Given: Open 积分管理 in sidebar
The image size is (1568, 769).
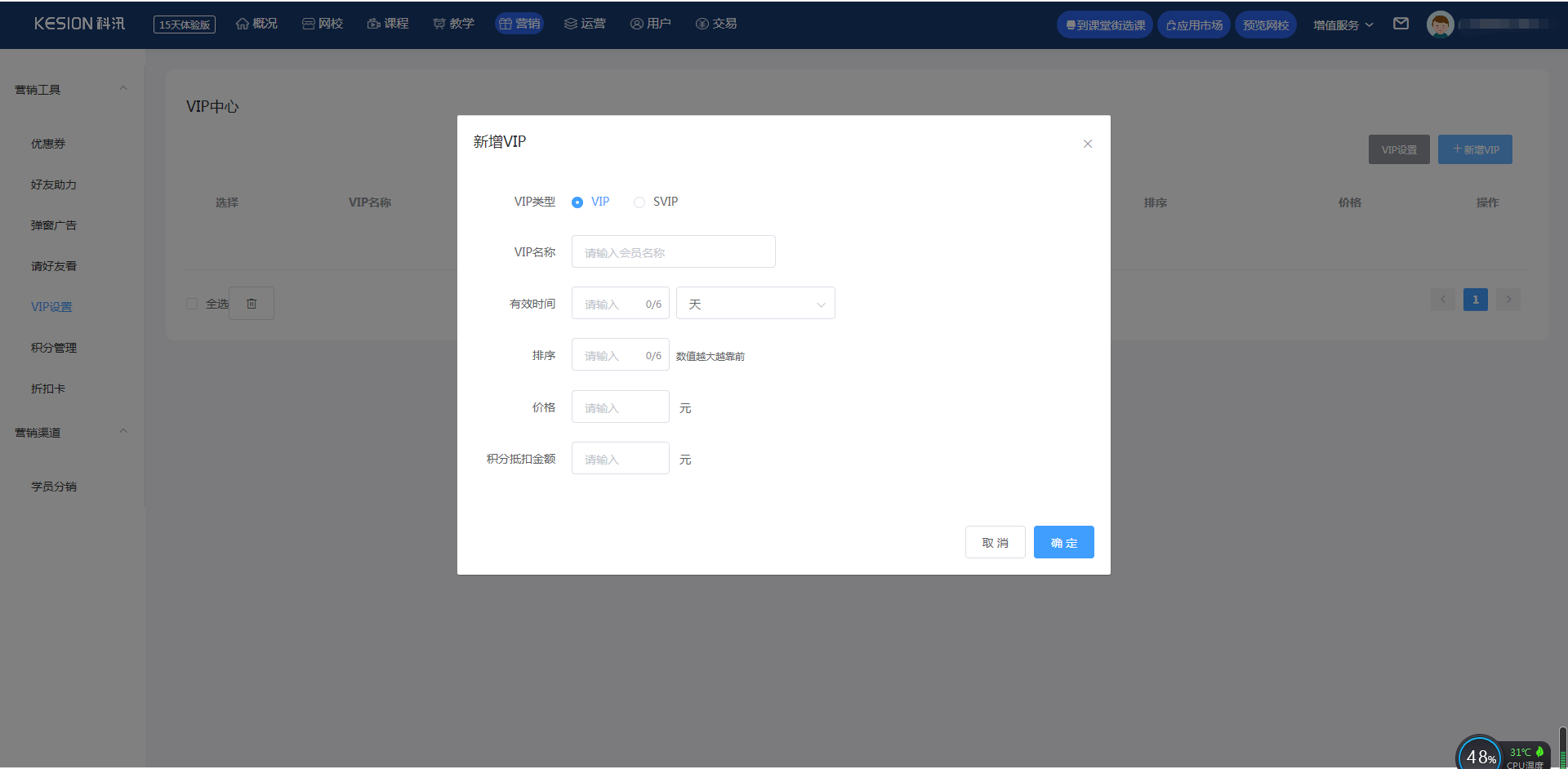Looking at the screenshot, I should pos(54,348).
